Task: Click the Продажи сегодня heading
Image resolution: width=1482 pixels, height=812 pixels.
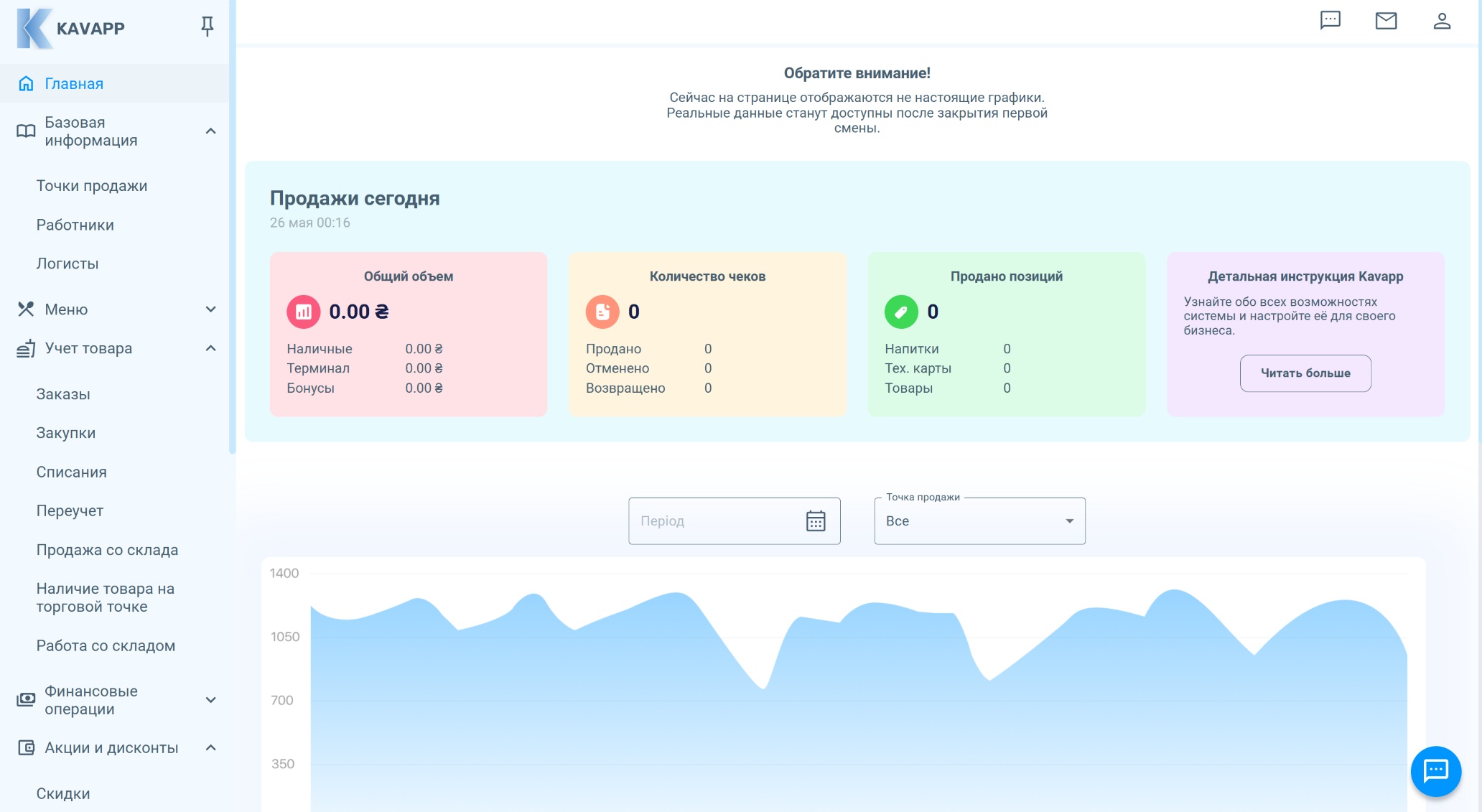Action: (355, 198)
